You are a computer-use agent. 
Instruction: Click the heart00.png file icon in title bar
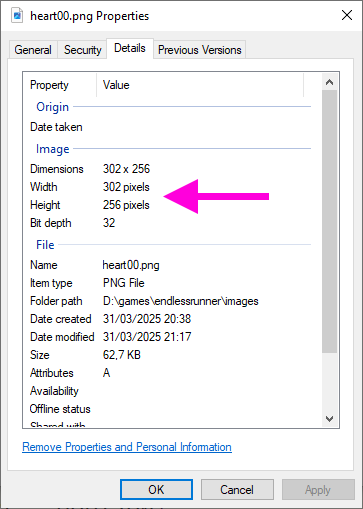click(17, 15)
